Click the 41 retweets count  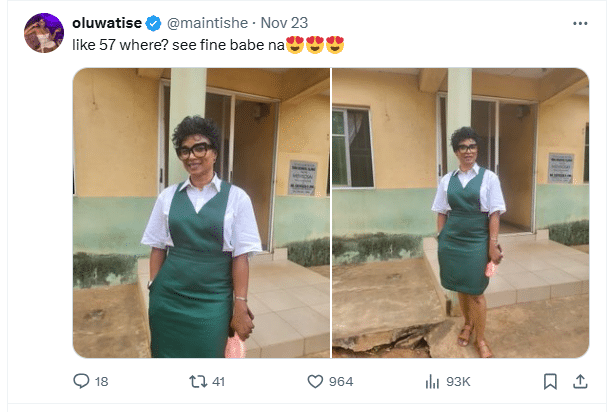(219, 381)
